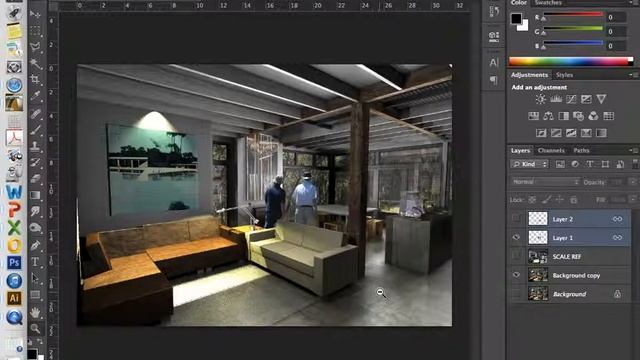640x360 pixels.
Task: Show the Background layer
Action: pyautogui.click(x=516, y=294)
